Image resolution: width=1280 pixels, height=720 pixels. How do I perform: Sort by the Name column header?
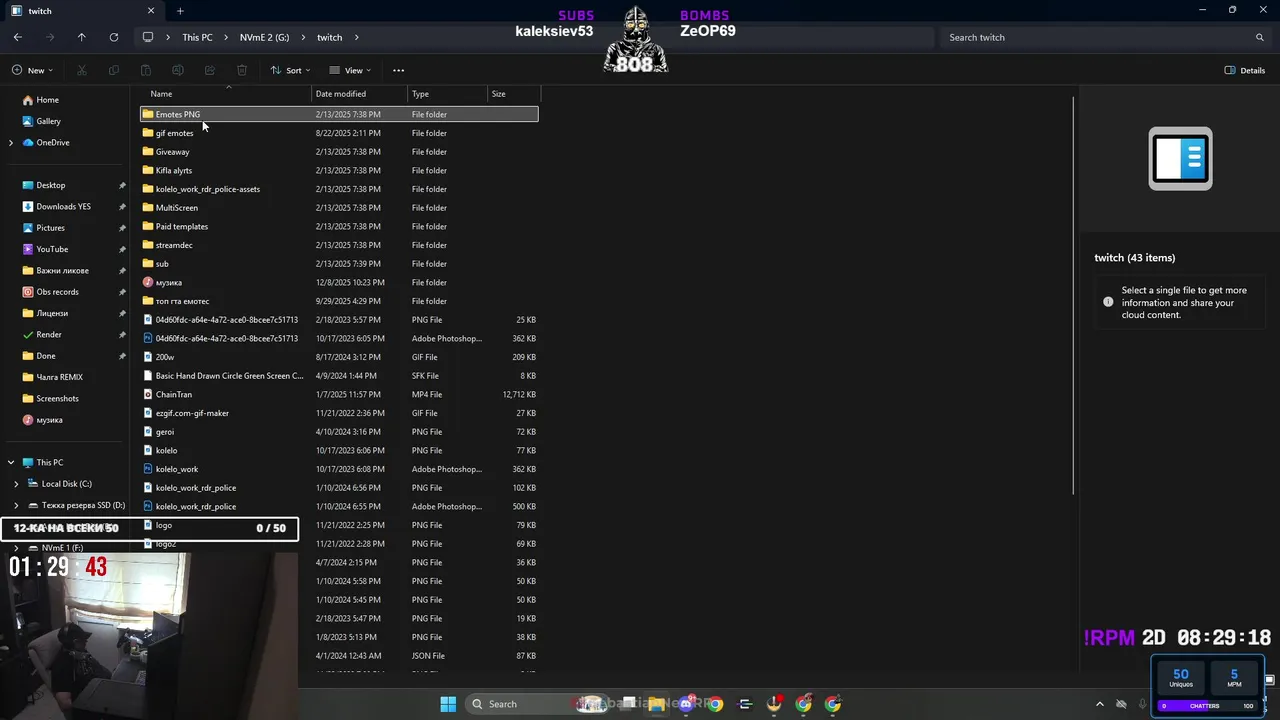click(x=226, y=93)
